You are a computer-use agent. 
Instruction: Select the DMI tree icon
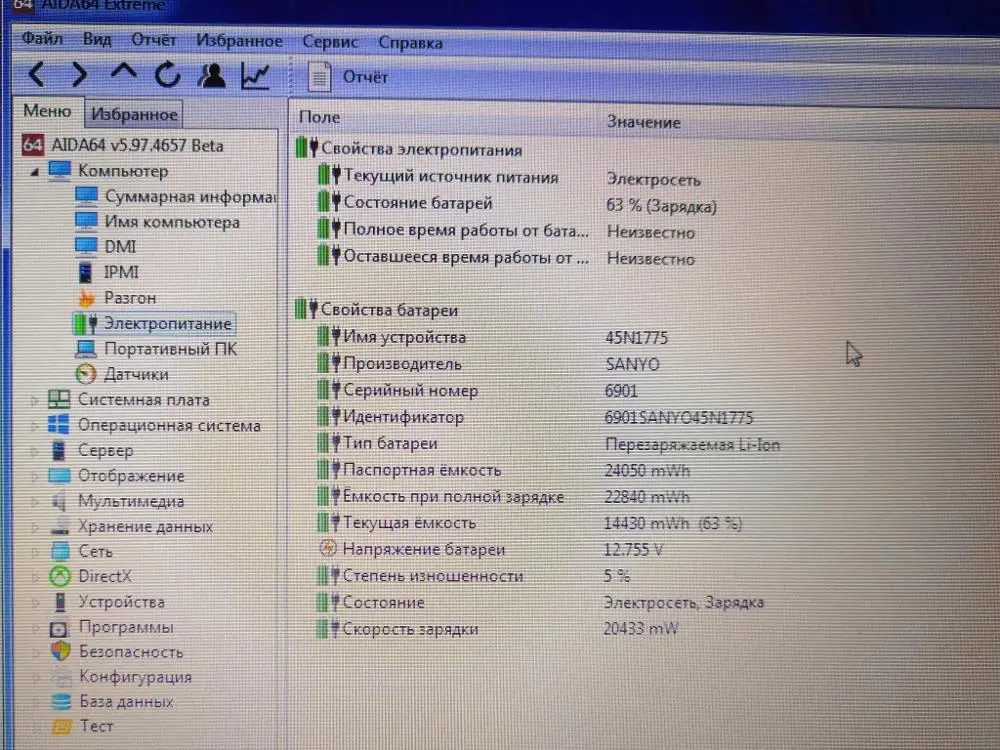click(86, 246)
